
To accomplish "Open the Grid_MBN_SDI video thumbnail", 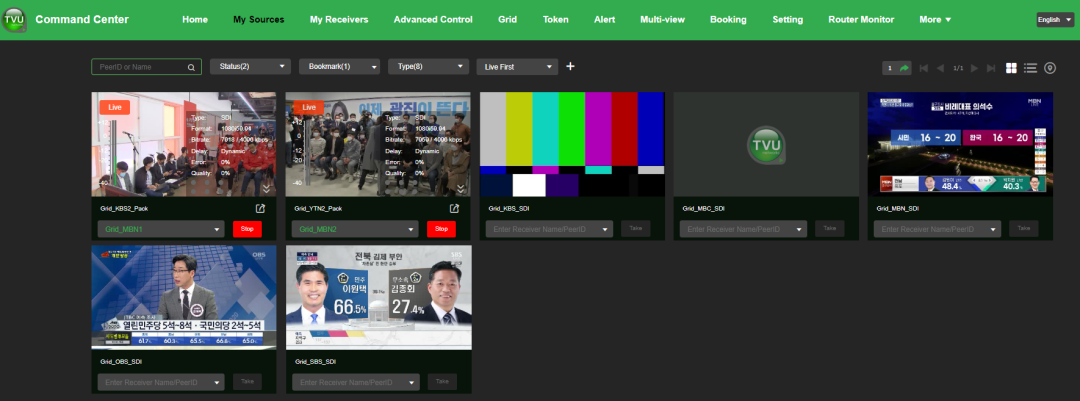I will coord(960,145).
